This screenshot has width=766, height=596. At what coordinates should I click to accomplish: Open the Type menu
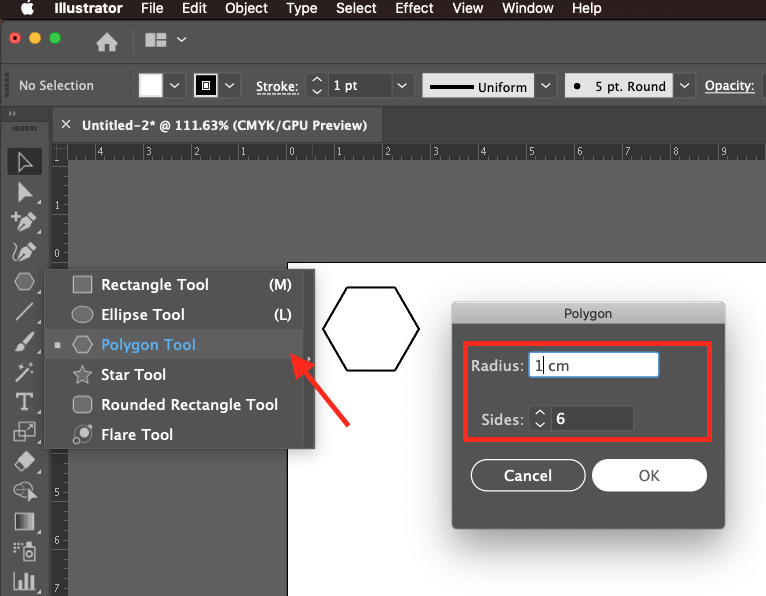coord(301,8)
